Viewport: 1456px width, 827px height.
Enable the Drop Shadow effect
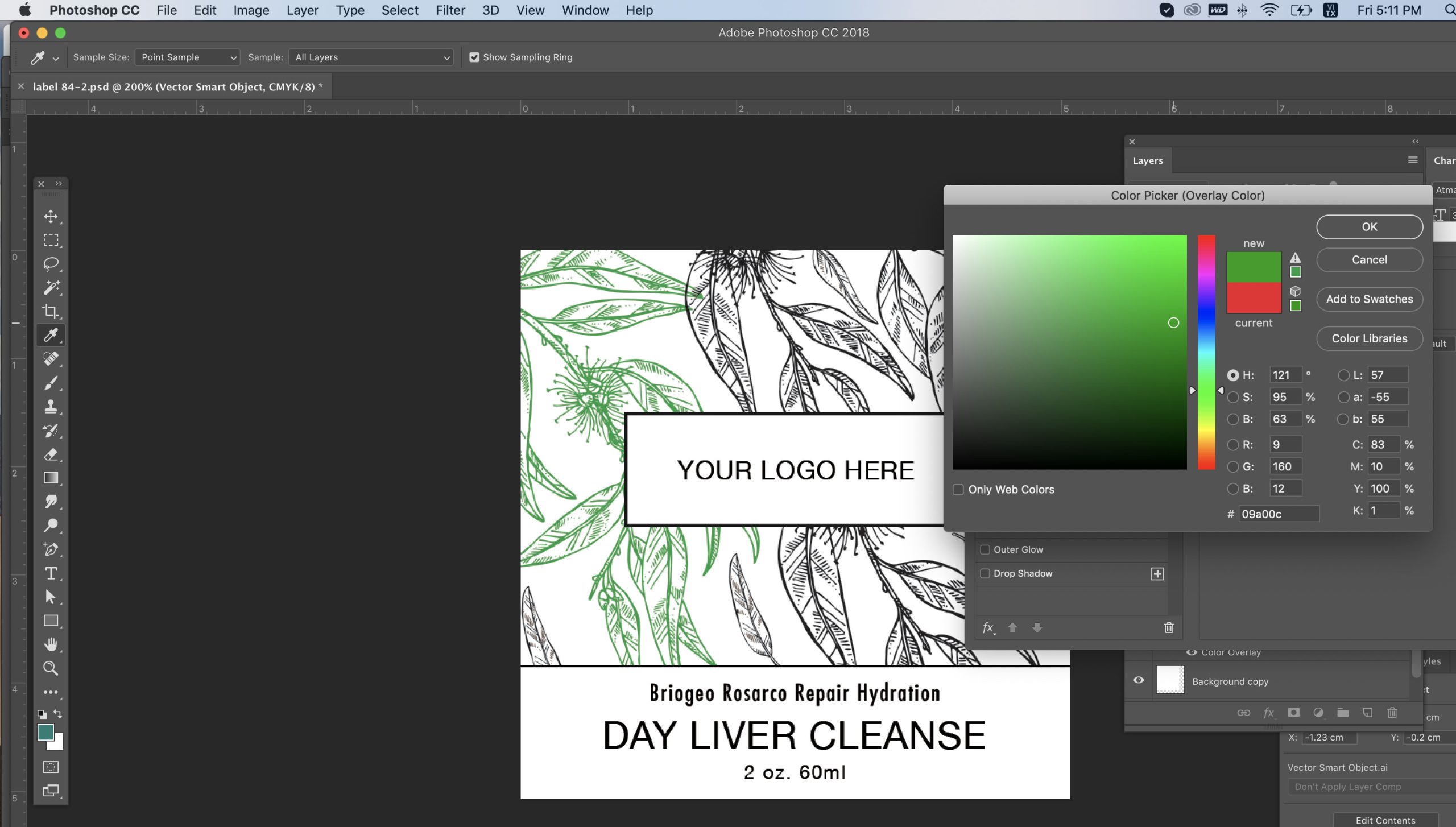(985, 573)
